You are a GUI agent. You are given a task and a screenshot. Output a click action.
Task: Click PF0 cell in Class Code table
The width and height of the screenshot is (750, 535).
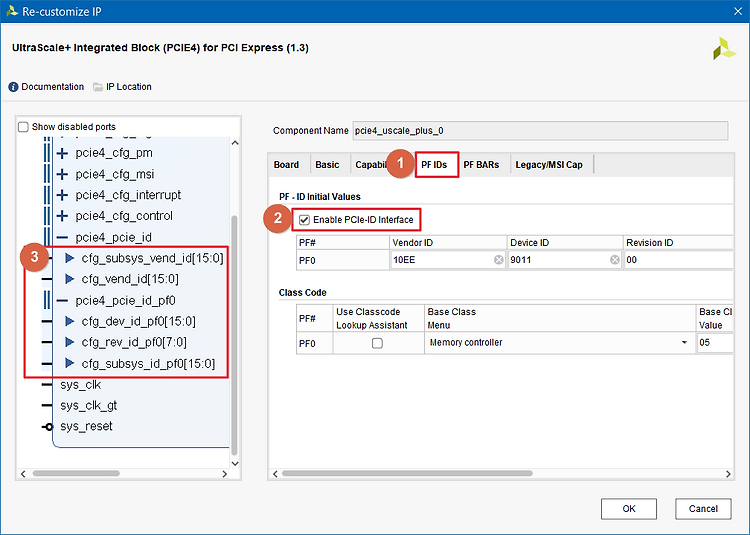[314, 343]
